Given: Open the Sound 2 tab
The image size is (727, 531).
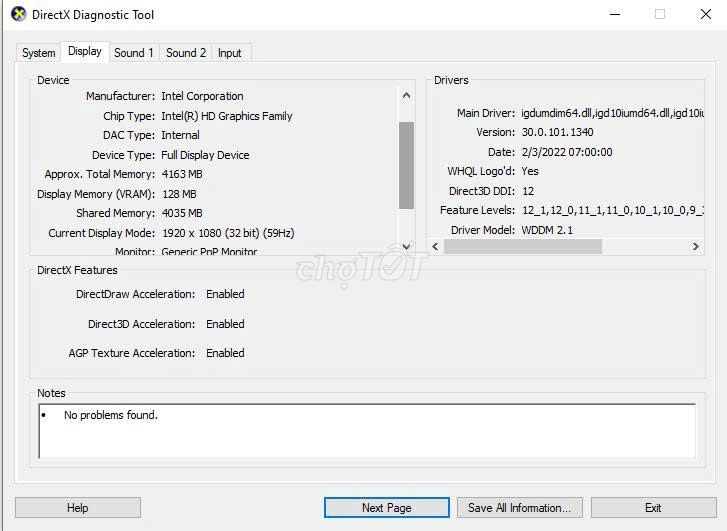Looking at the screenshot, I should [186, 53].
